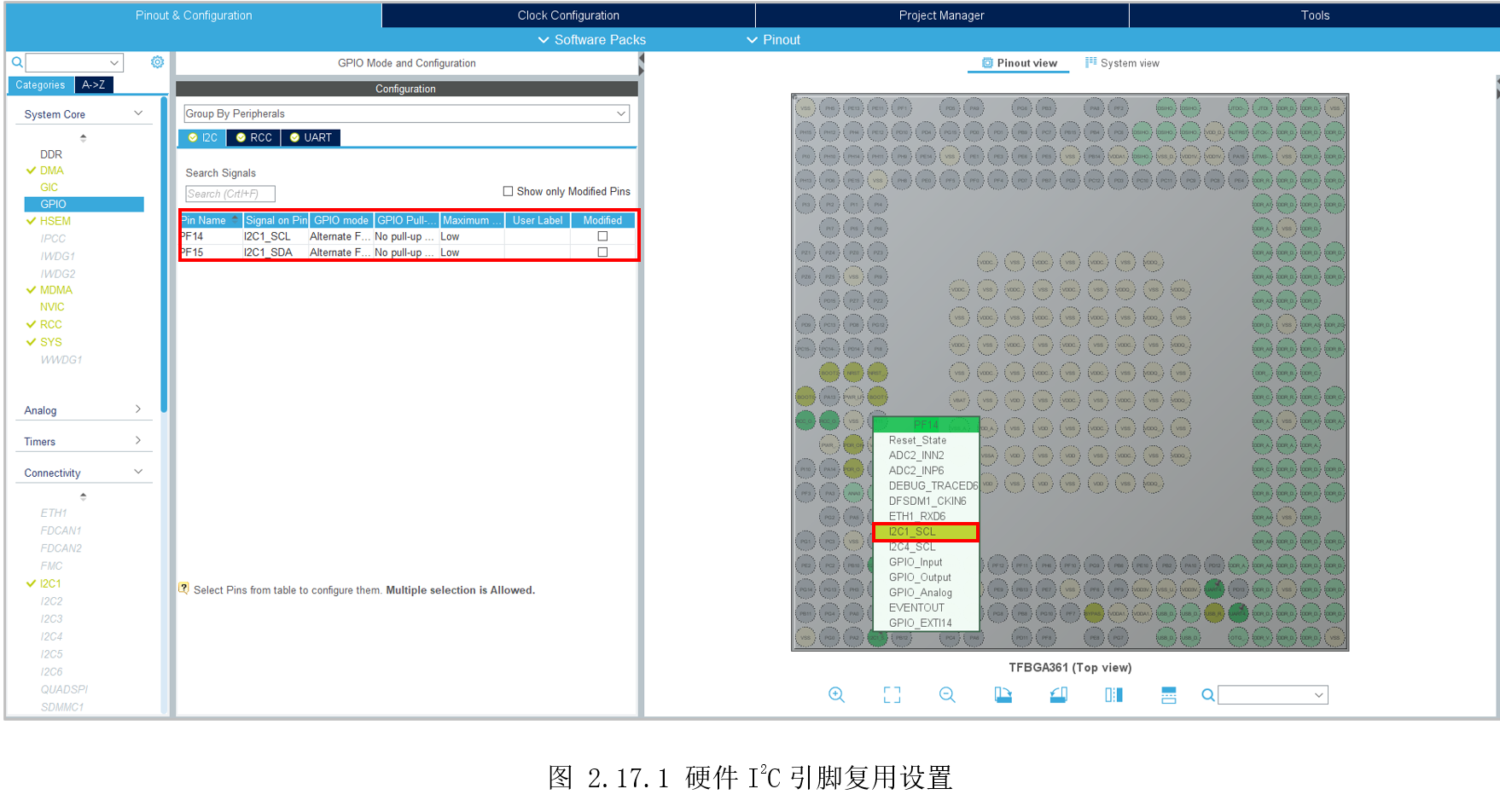Click the zoom in icon below pinout
This screenshot has width=1500, height=812.
pos(836,695)
